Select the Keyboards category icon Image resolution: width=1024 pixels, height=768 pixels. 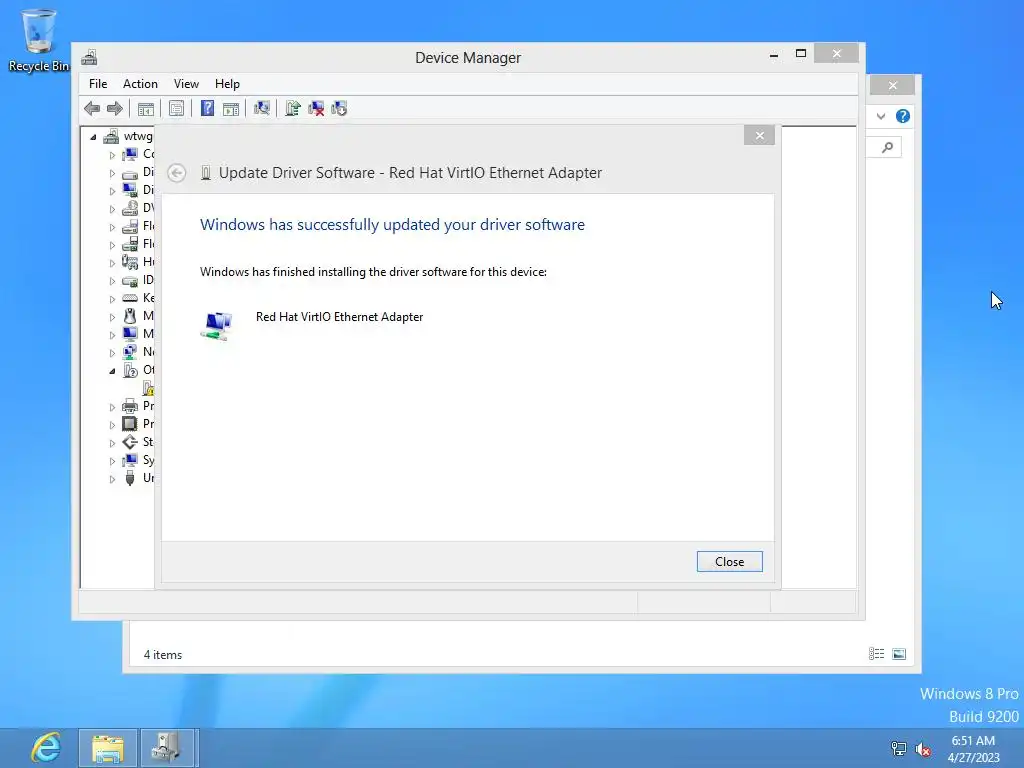click(130, 298)
